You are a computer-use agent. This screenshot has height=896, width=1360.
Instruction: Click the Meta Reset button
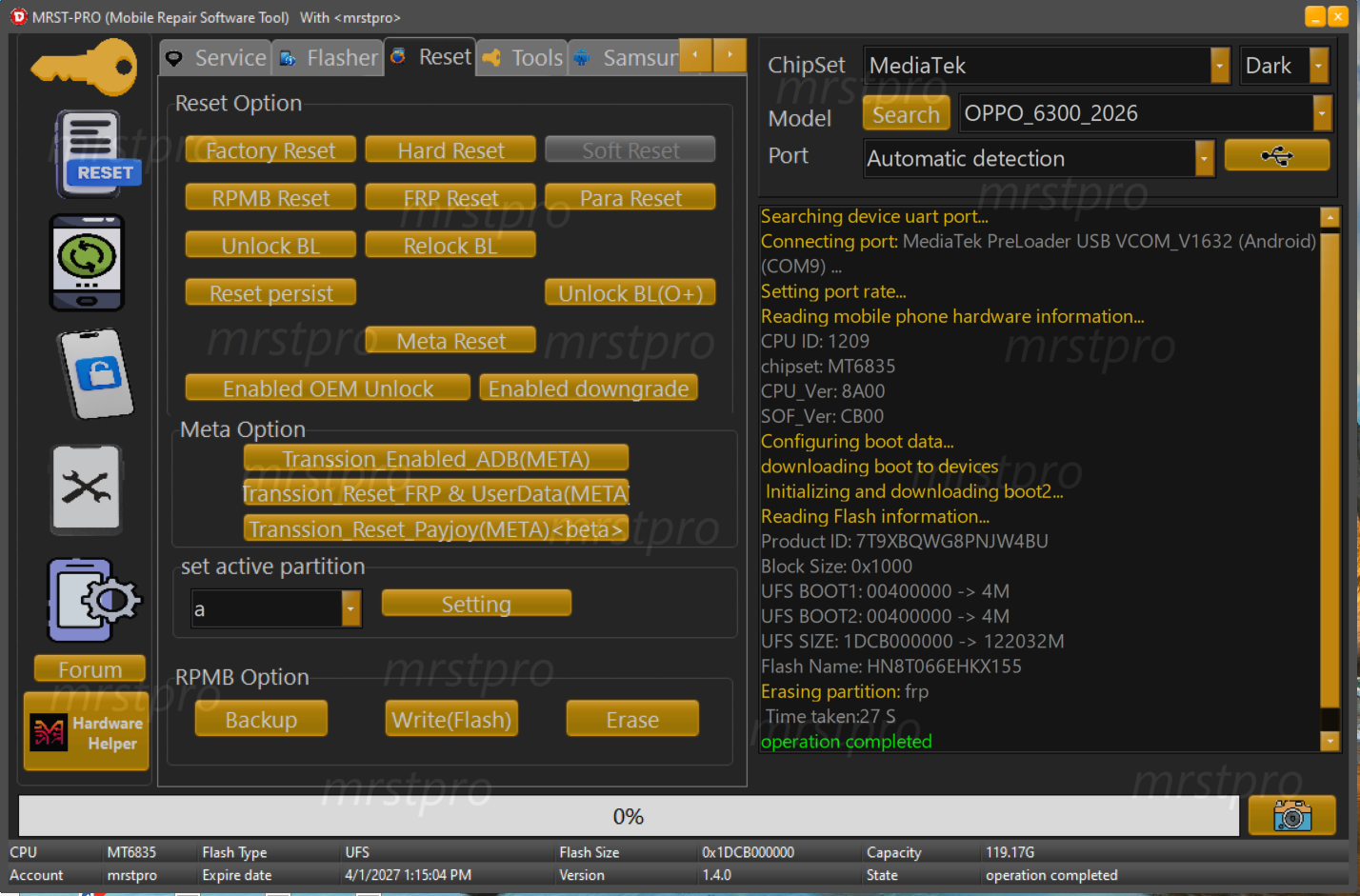[450, 341]
